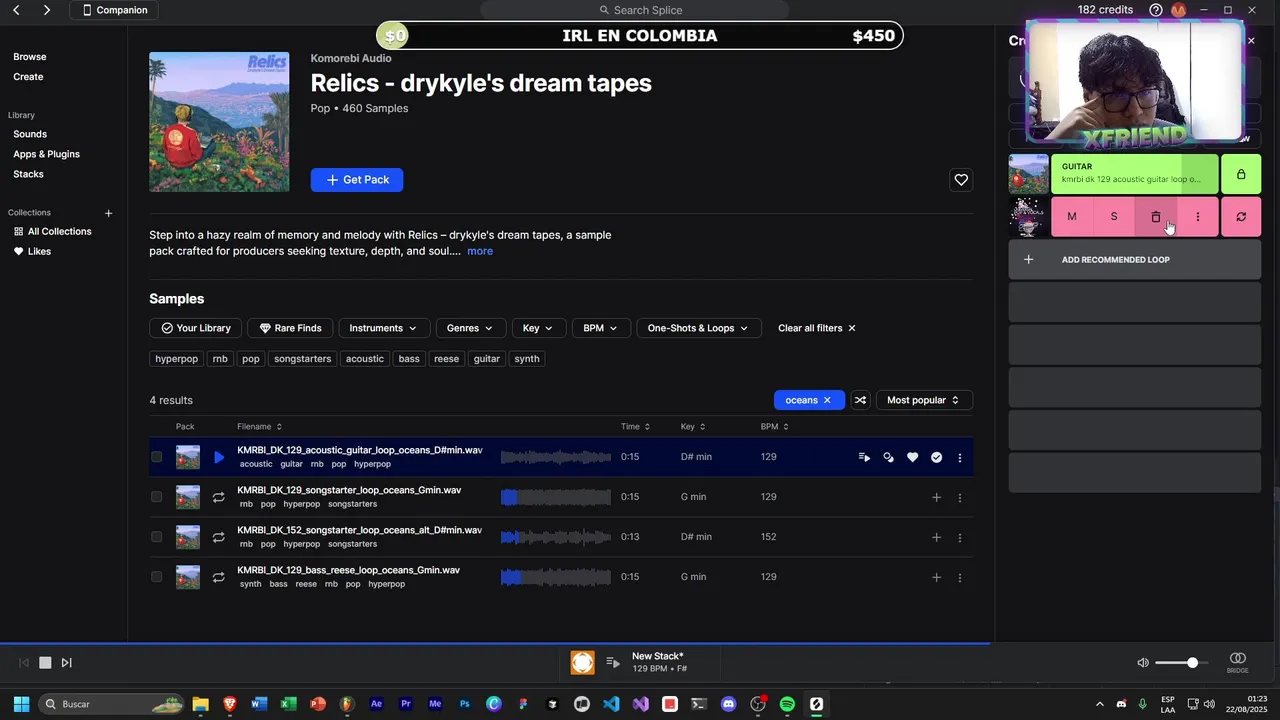Open the stack queue icon in player bar

click(613, 662)
